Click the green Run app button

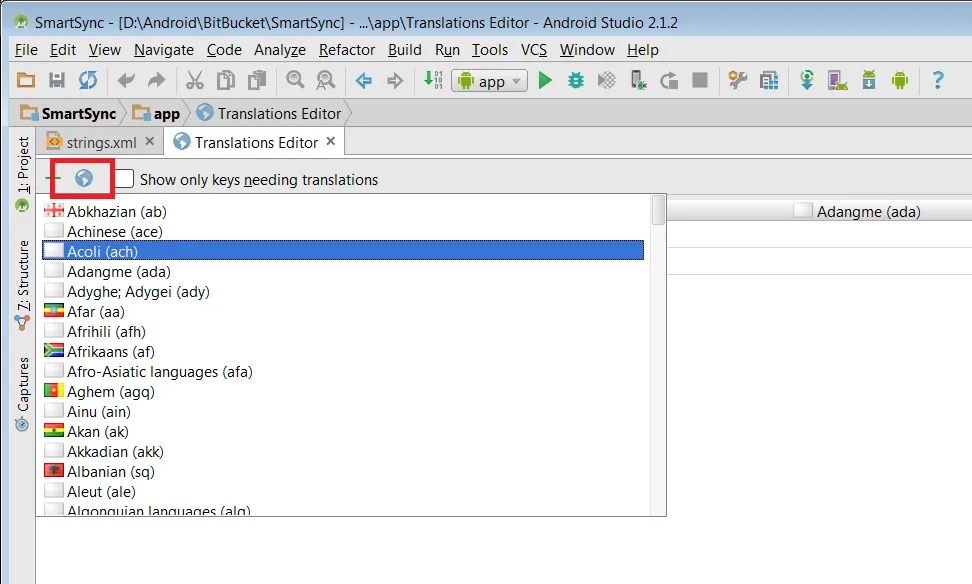[x=545, y=81]
